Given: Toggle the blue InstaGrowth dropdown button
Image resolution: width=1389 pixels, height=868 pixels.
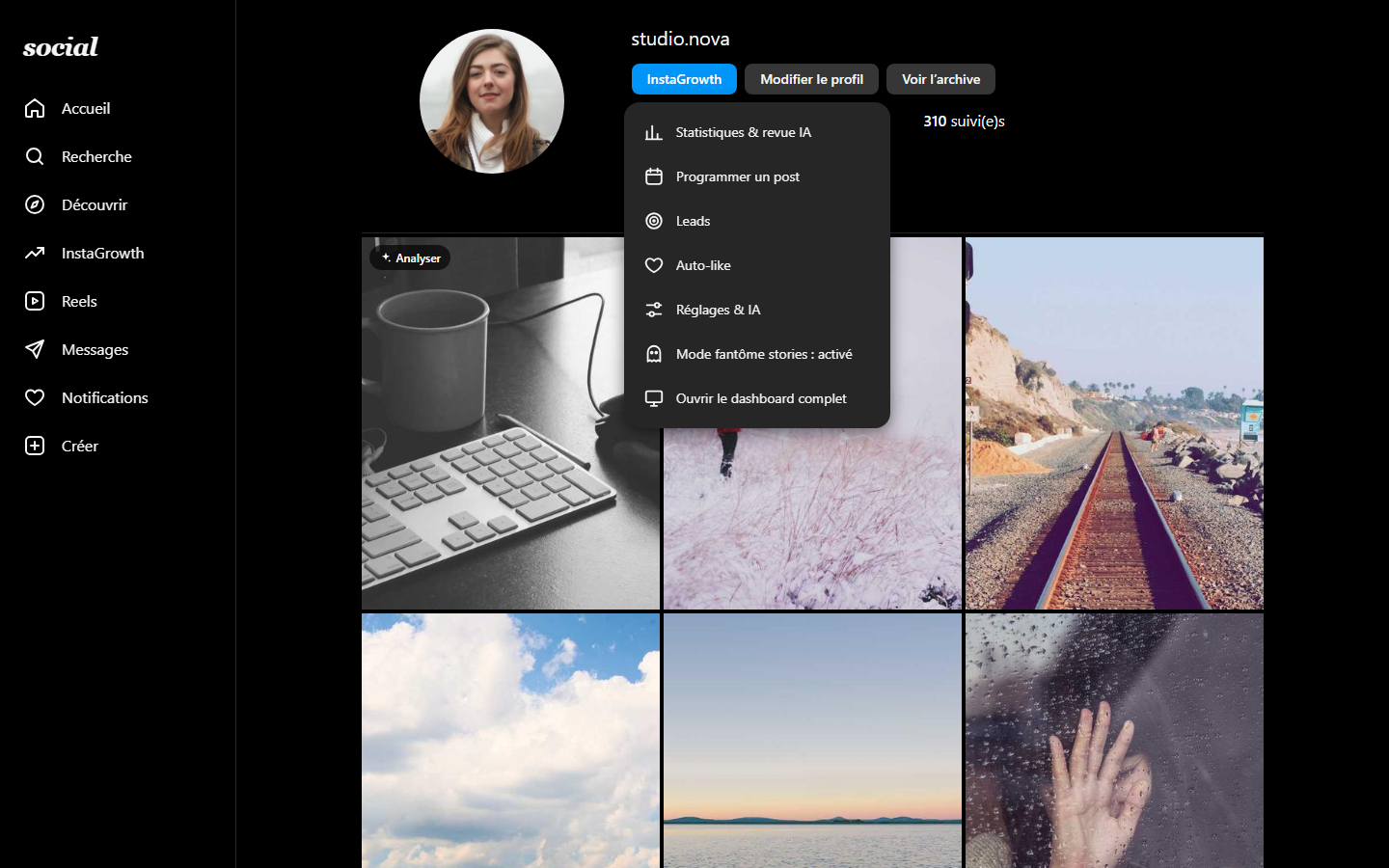Looking at the screenshot, I should 684,79.
